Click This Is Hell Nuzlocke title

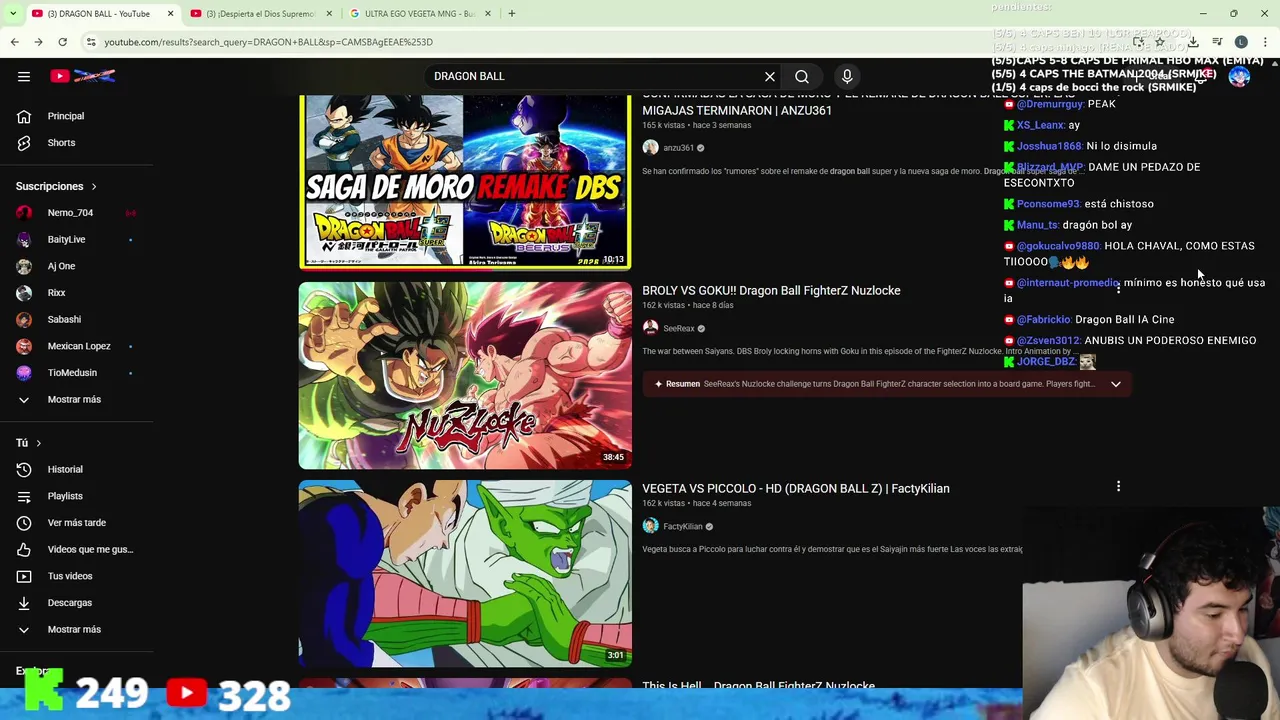click(758, 686)
